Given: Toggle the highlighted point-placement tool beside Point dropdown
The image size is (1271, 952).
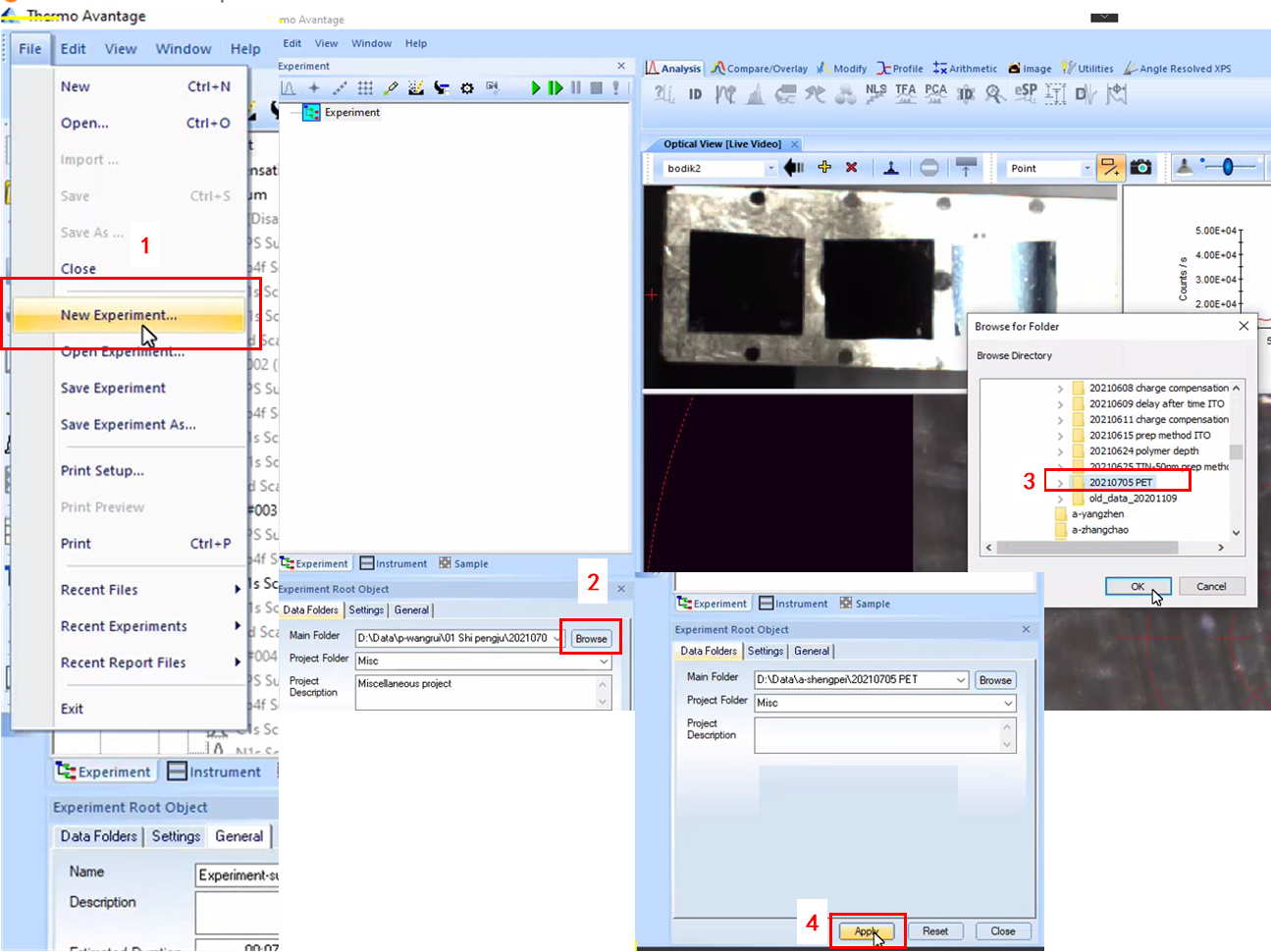Looking at the screenshot, I should (x=1110, y=168).
